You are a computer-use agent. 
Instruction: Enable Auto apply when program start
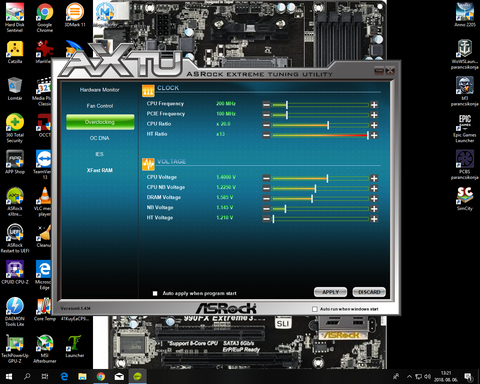(155, 293)
